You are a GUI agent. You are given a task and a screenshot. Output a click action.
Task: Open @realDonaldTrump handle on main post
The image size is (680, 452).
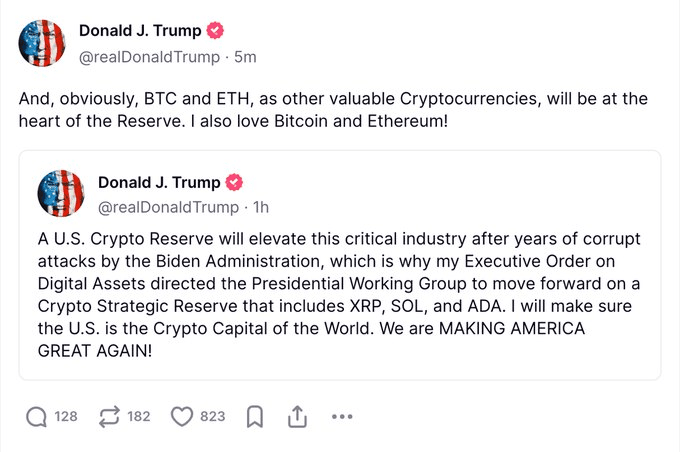[x=149, y=57]
